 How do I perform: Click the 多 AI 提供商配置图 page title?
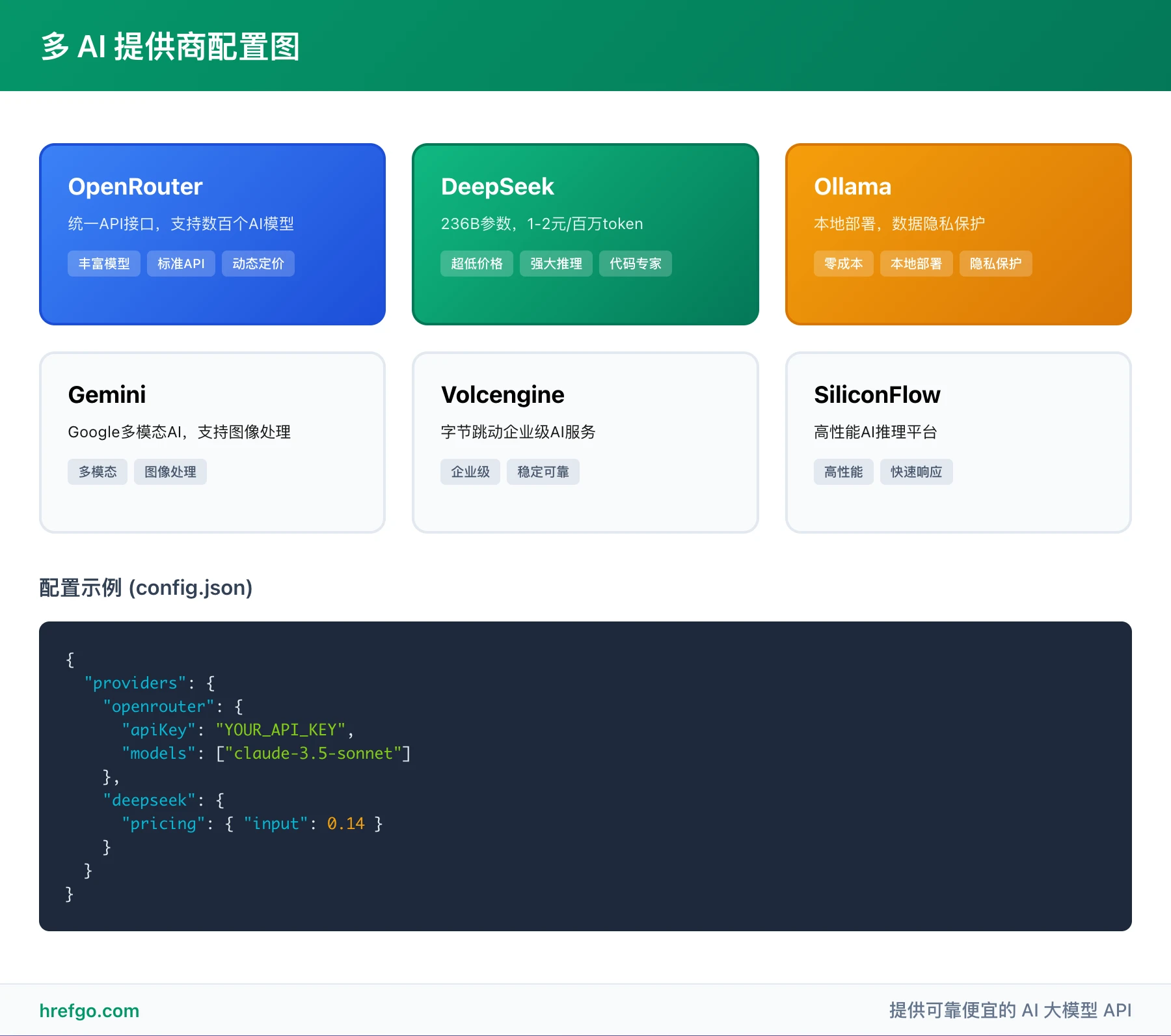pos(170,47)
